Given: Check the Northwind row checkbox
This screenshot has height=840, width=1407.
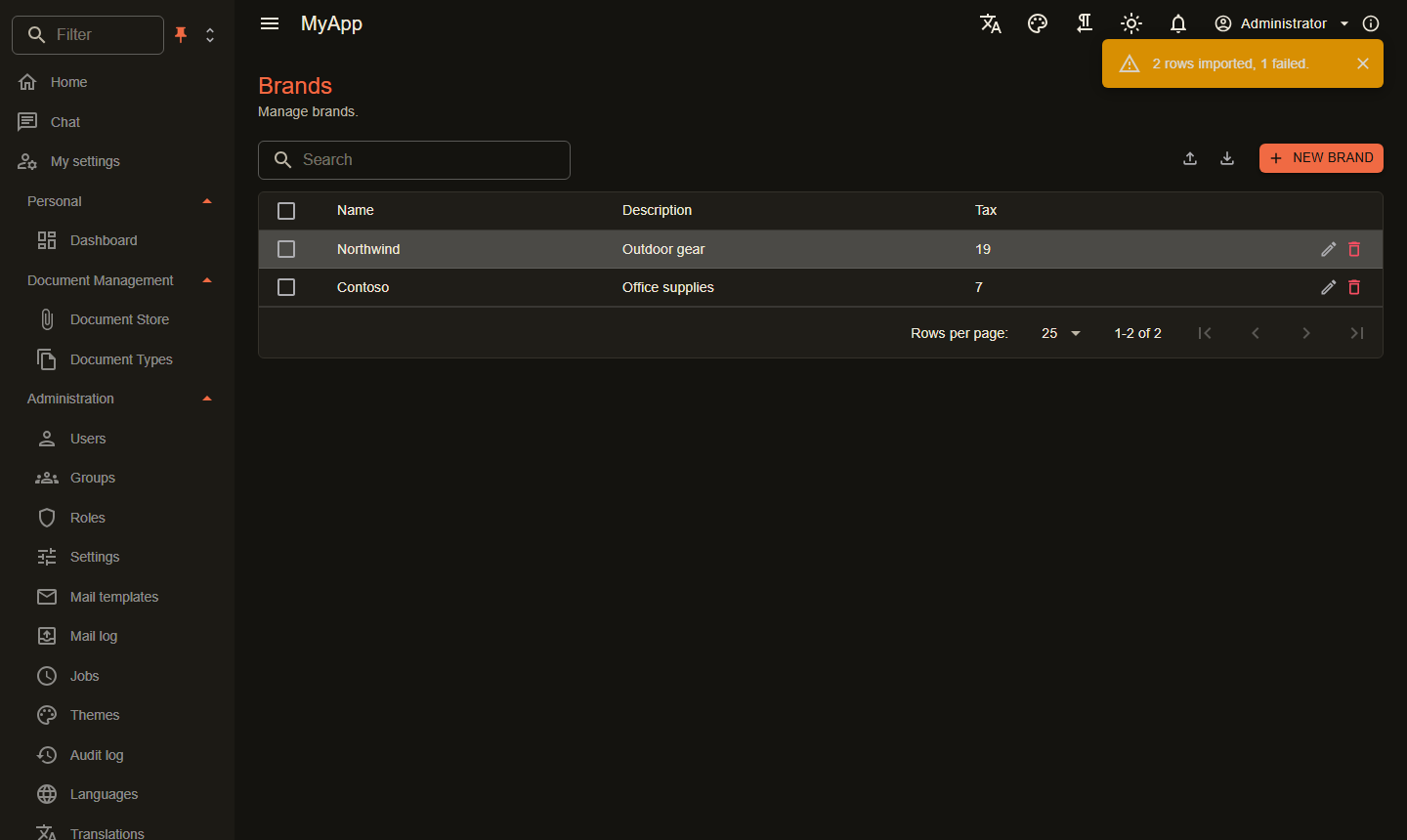Looking at the screenshot, I should (x=286, y=249).
